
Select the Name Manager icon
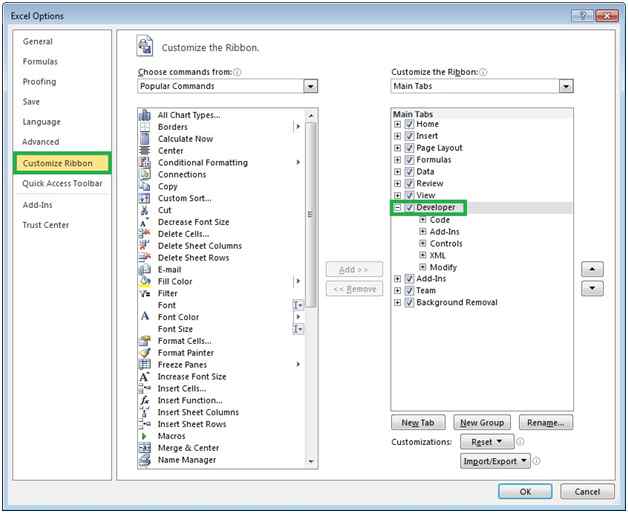[145, 460]
